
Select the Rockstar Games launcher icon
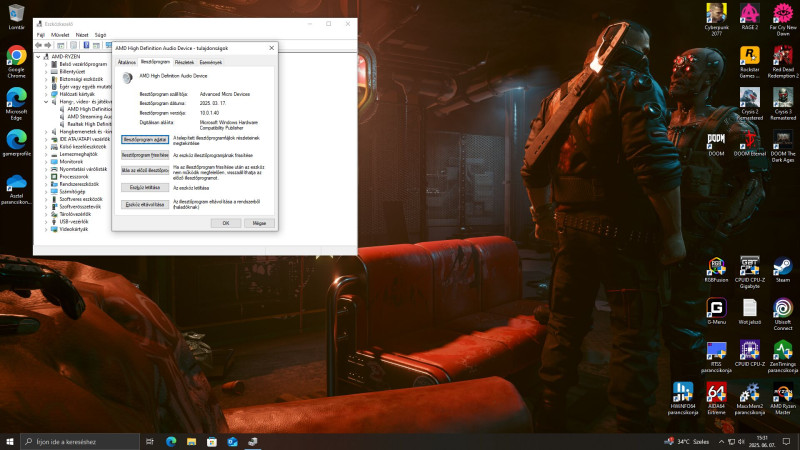(749, 62)
